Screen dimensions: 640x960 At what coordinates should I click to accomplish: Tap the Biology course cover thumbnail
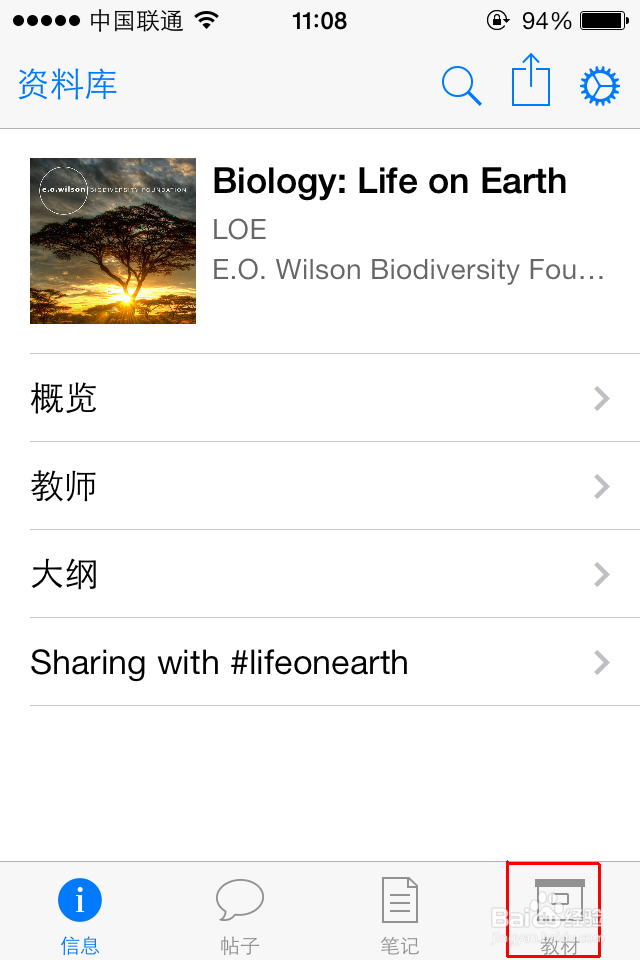pos(113,241)
